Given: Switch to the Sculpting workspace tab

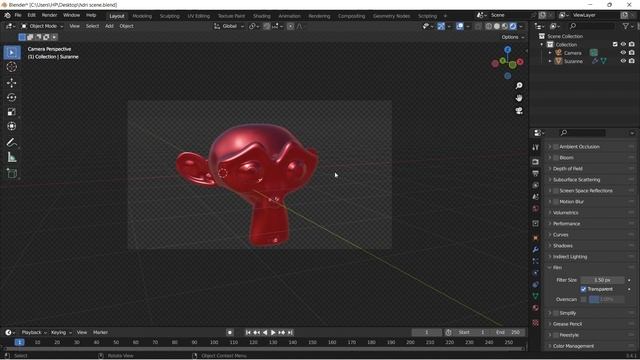Looking at the screenshot, I should click(x=169, y=16).
